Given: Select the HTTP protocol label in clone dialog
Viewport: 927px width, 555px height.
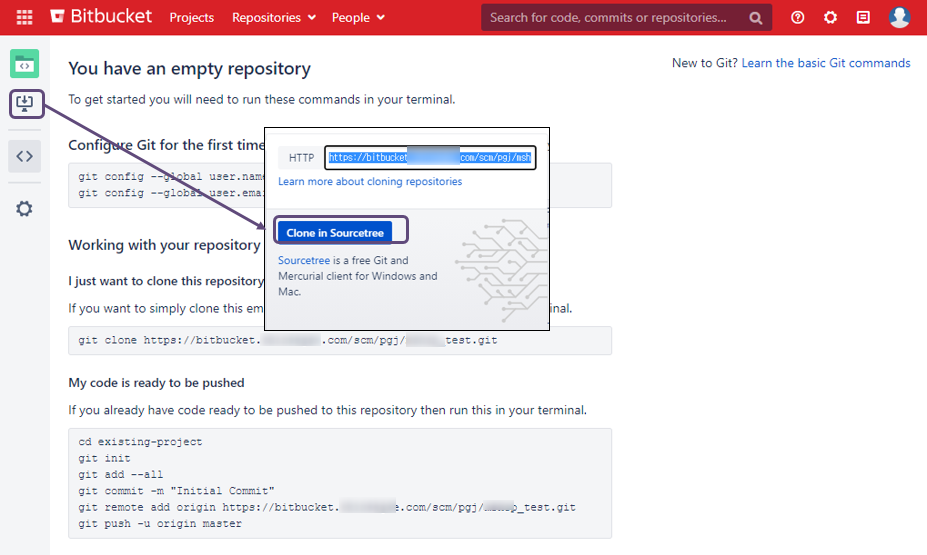Looking at the screenshot, I should click(x=301, y=158).
